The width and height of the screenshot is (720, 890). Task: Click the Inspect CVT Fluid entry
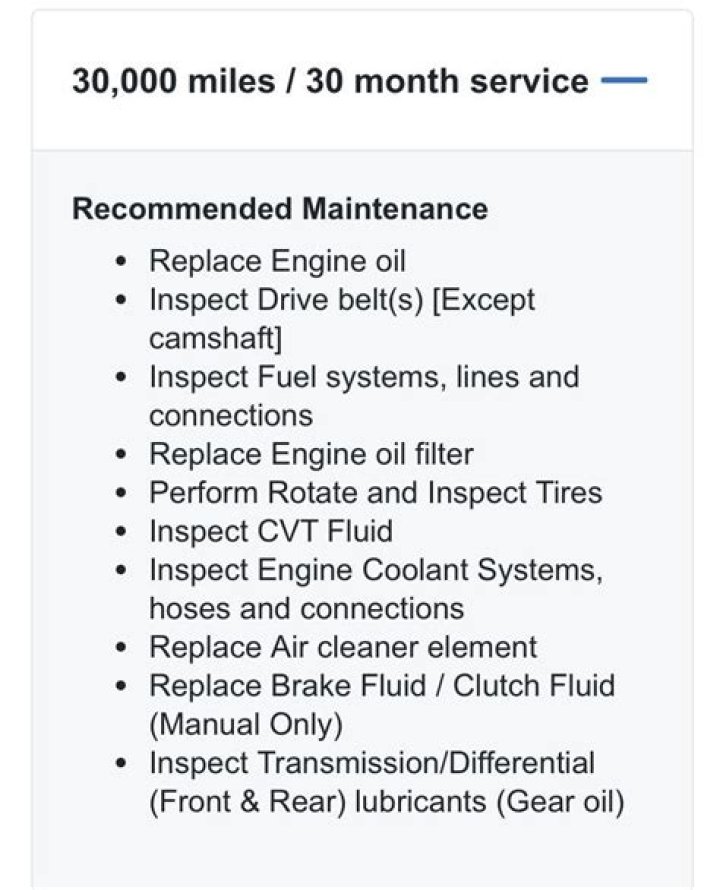[x=270, y=531]
